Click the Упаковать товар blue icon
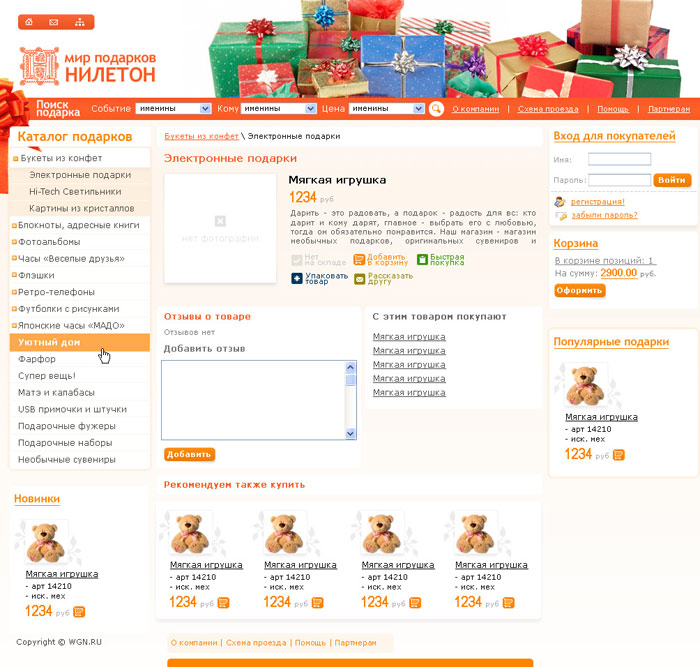This screenshot has width=700, height=667. 297,279
